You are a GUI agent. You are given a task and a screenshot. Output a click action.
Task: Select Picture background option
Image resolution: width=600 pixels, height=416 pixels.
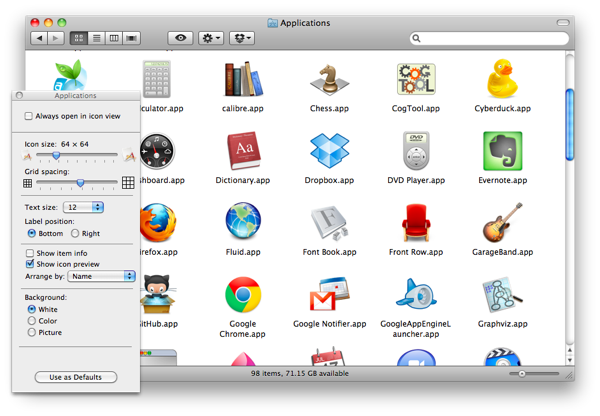point(32,332)
